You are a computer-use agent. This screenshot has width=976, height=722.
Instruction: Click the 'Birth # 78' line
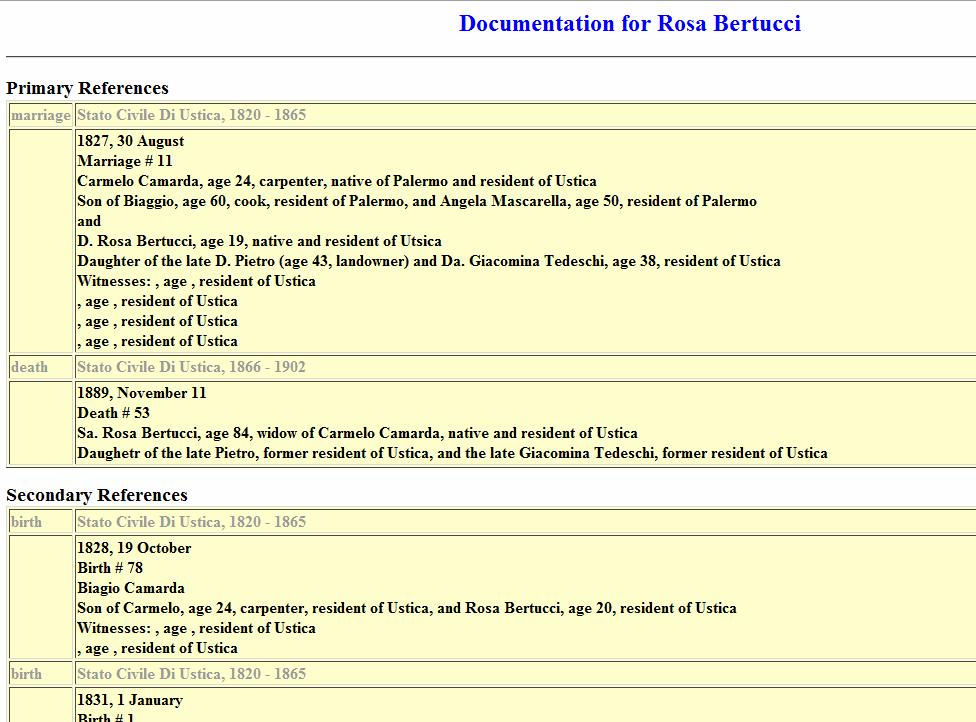point(110,568)
